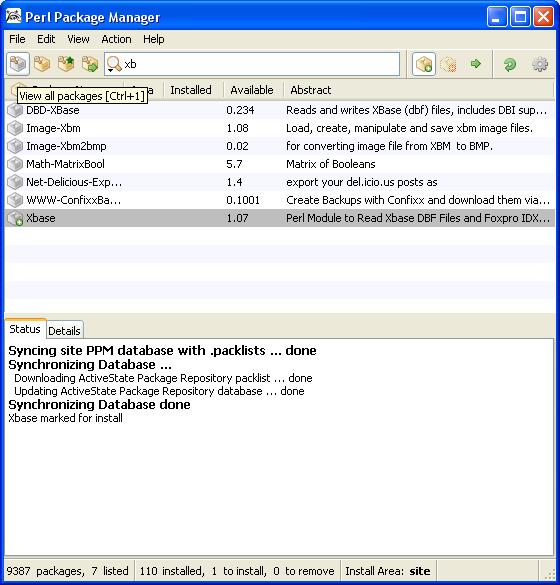Click available version 0.1001
The width and height of the screenshot is (560, 585).
[x=243, y=200]
